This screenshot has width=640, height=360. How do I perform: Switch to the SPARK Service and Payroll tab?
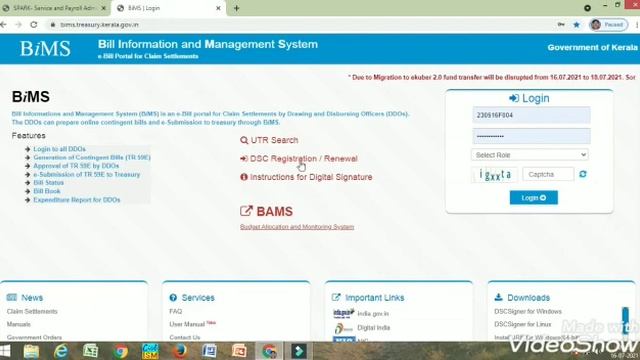pyautogui.click(x=54, y=8)
